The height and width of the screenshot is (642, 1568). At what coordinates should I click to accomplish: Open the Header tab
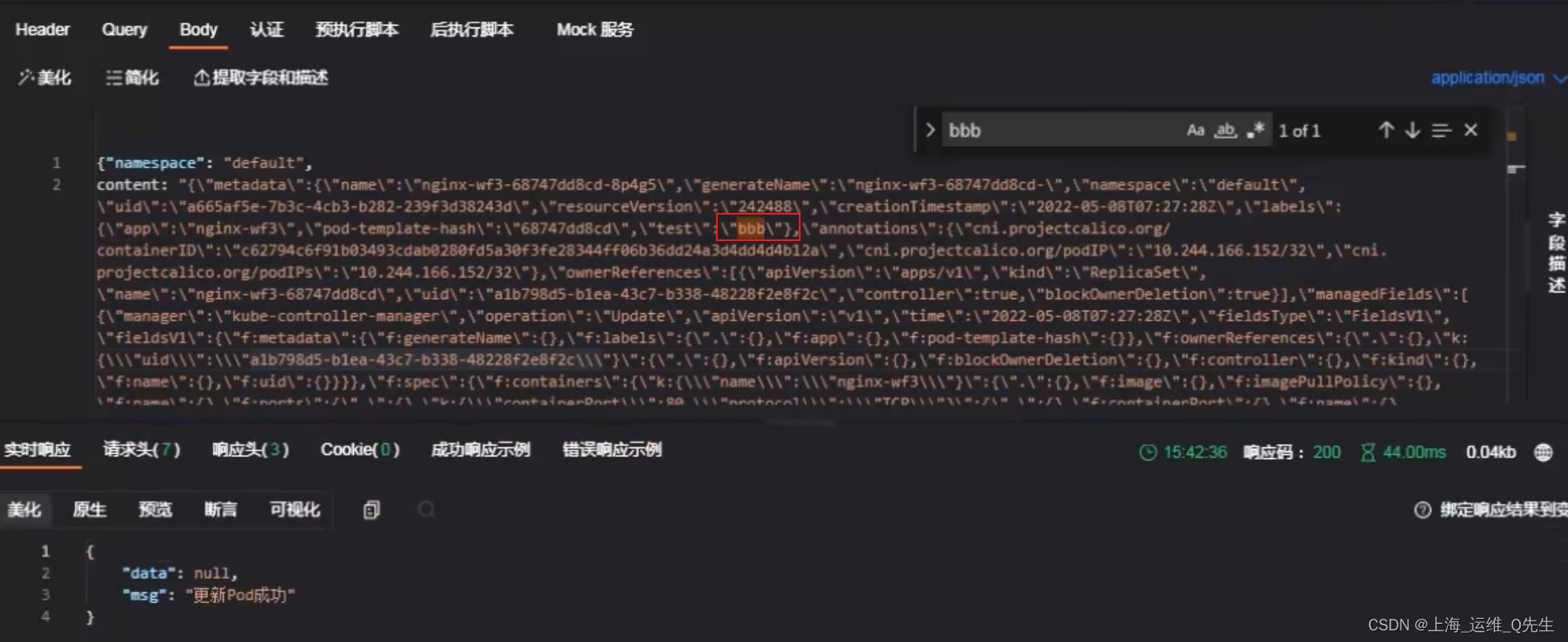click(42, 30)
